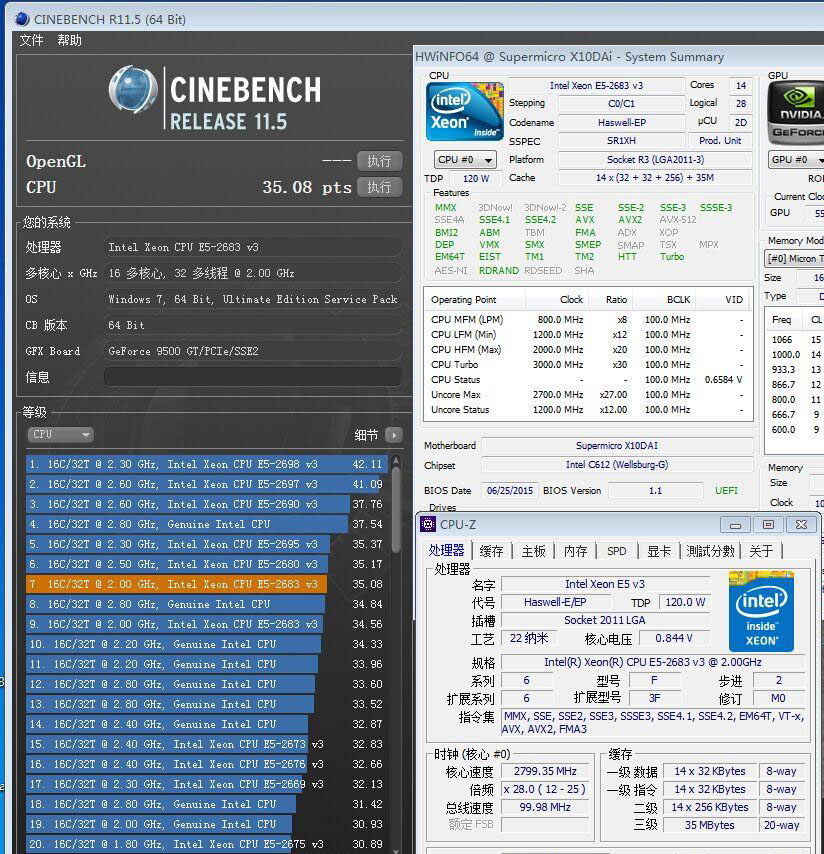Open the 文件 menu in Cinebench
Screen dimensions: 824x854
coord(32,40)
